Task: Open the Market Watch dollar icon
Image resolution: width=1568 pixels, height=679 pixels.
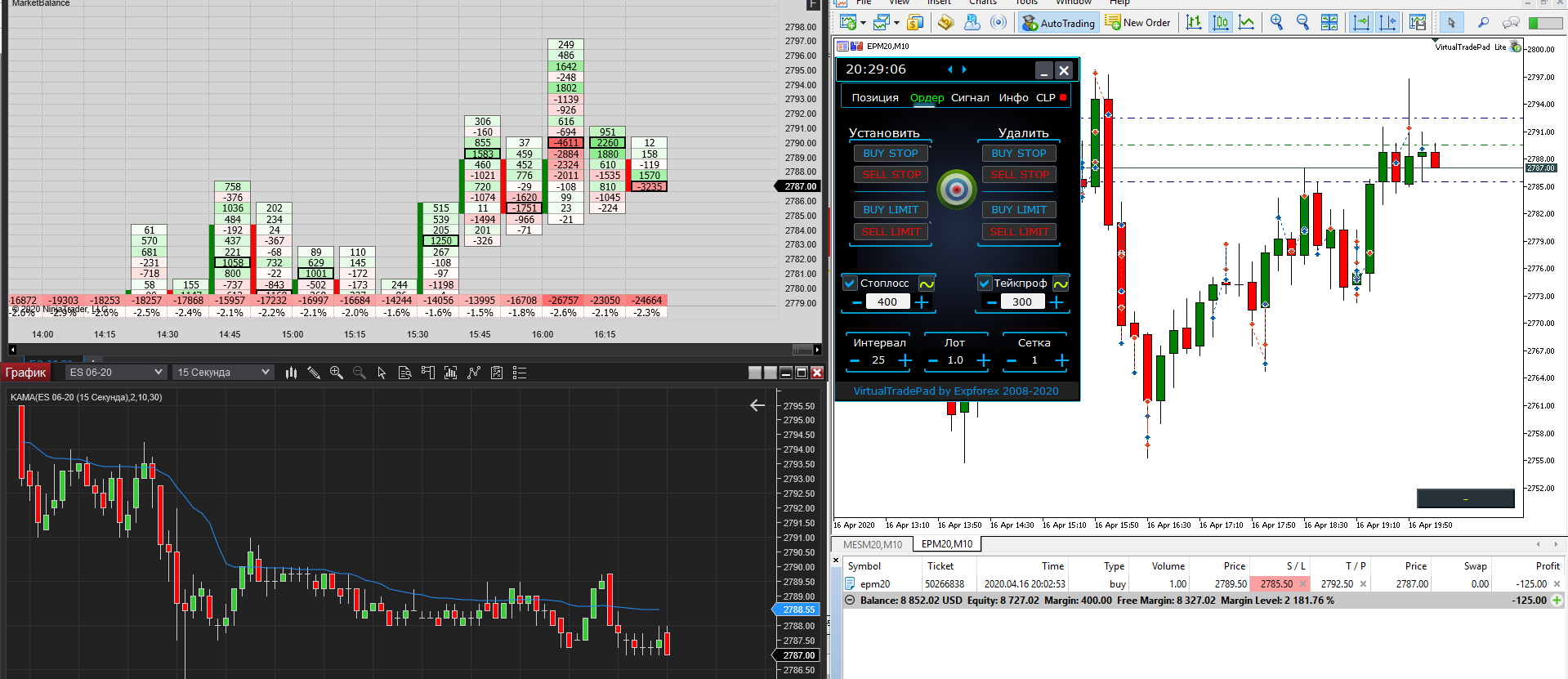Action: (916, 23)
